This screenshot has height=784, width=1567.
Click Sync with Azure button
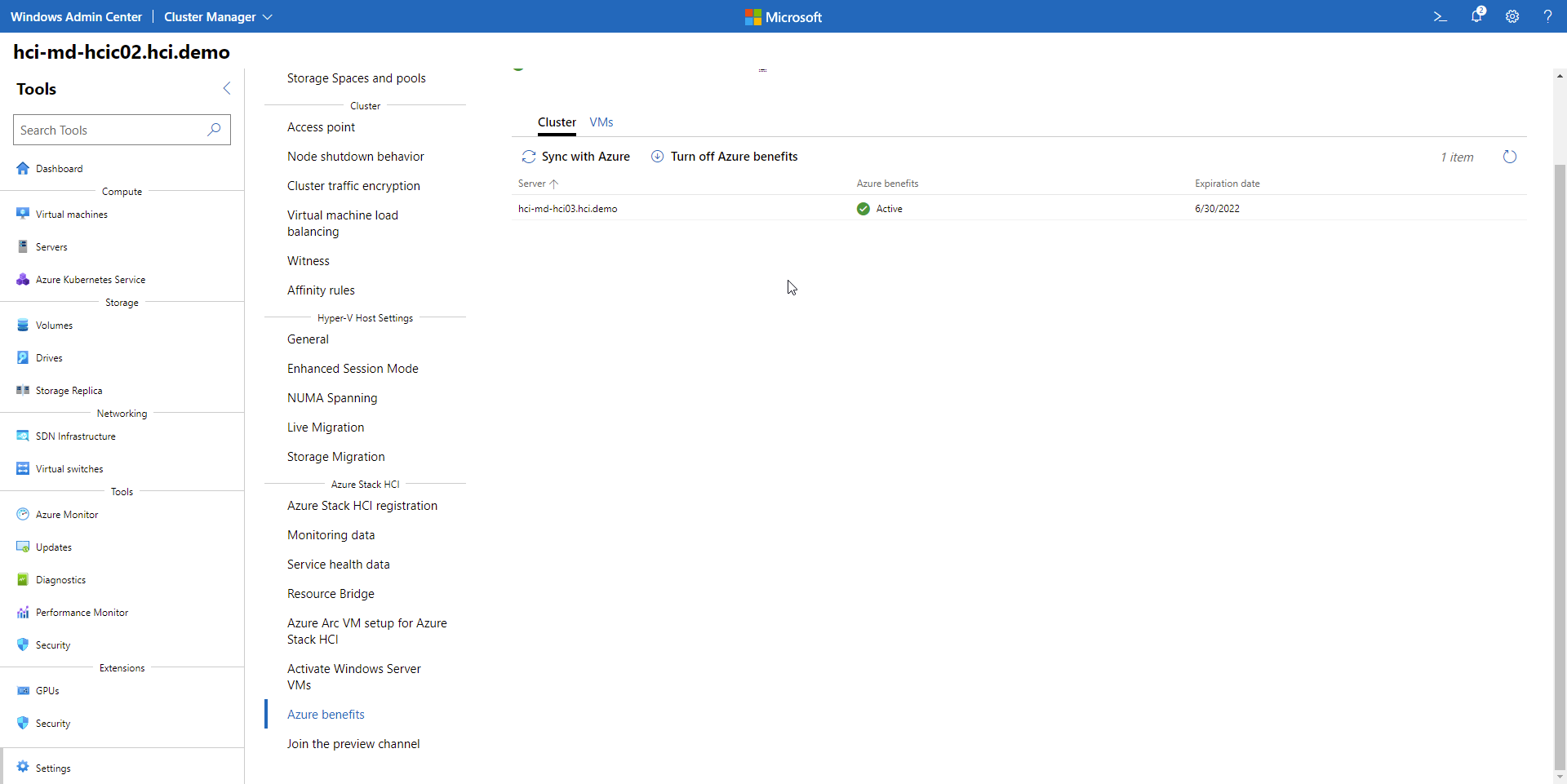576,157
